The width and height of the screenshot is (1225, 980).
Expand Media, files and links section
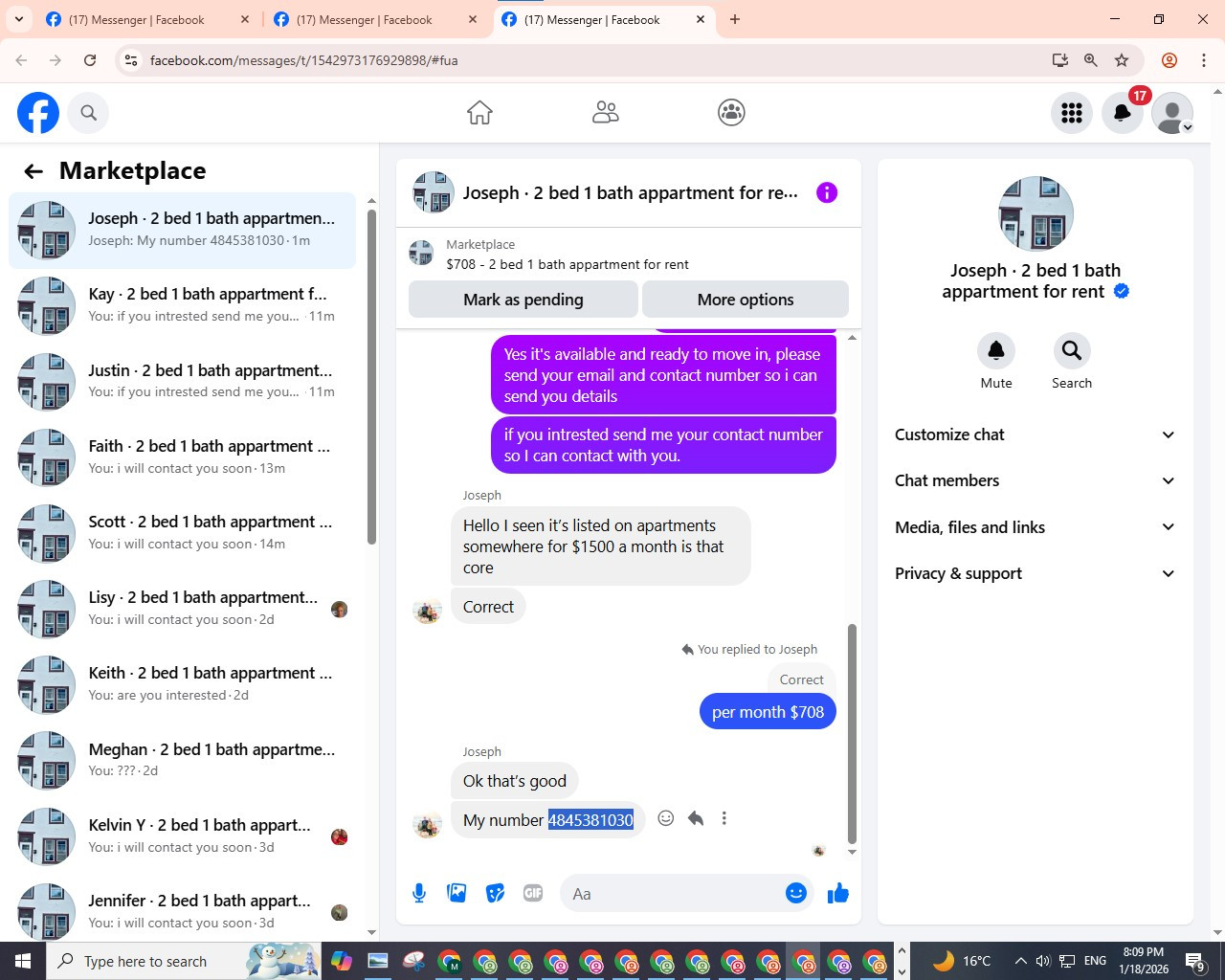pyautogui.click(x=1035, y=527)
